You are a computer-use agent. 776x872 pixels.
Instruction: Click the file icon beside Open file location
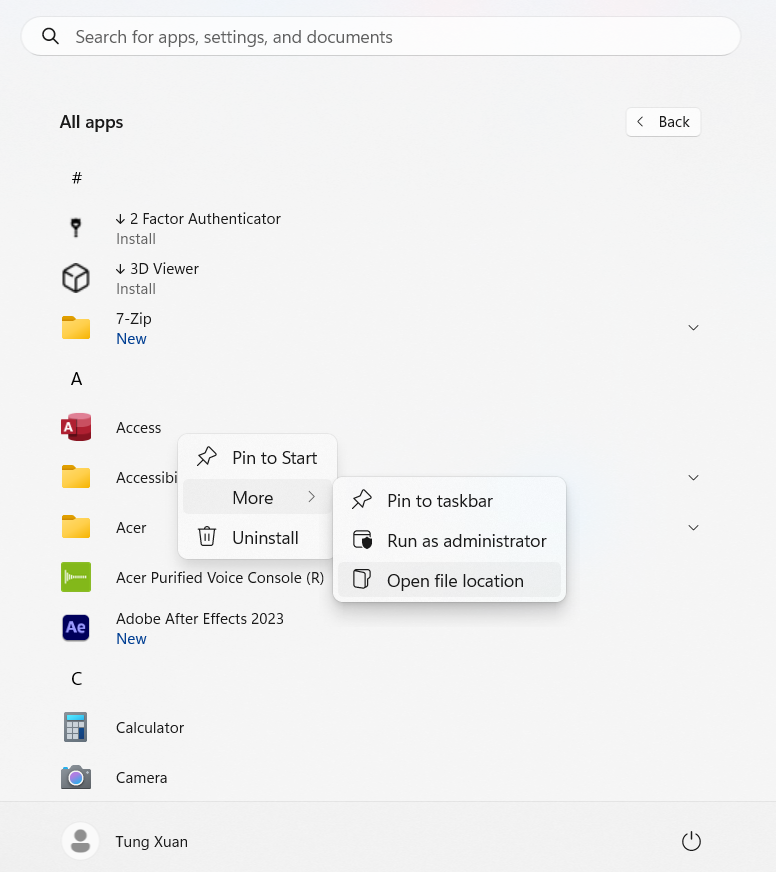tap(362, 579)
